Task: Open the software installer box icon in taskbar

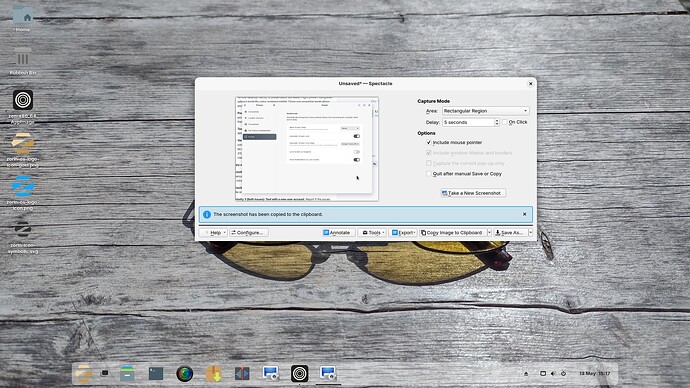Action: click(x=213, y=373)
